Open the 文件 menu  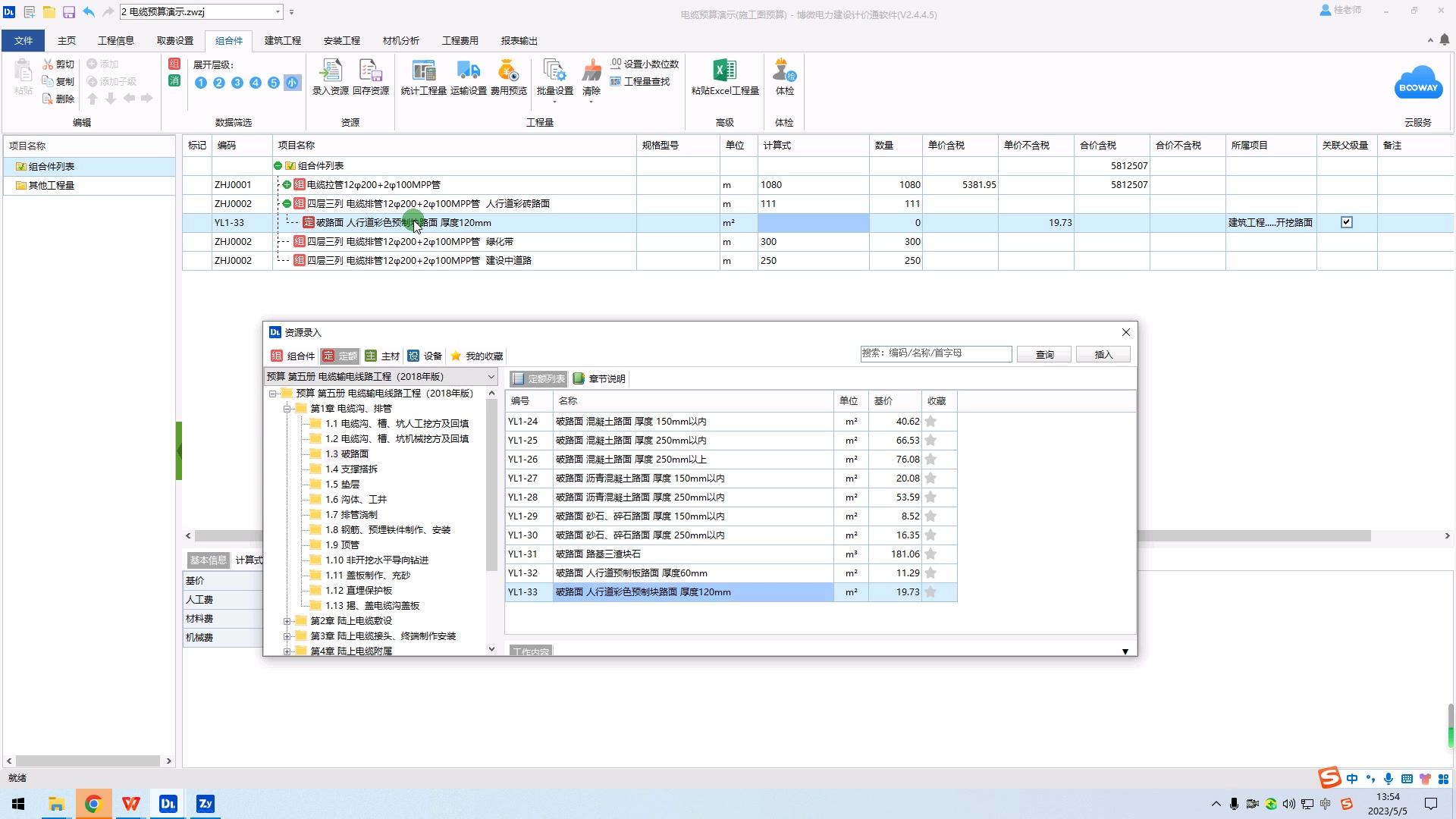[x=24, y=41]
